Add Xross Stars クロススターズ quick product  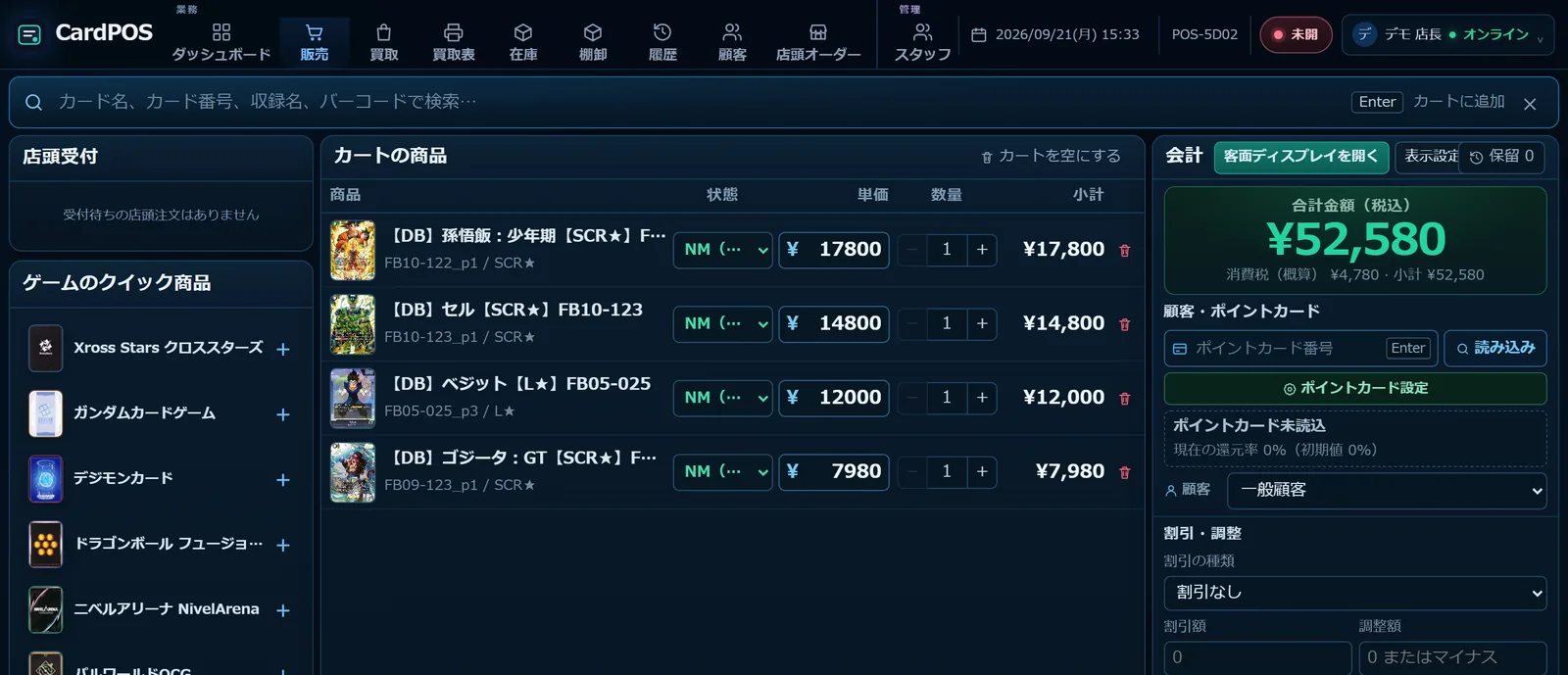tap(283, 349)
